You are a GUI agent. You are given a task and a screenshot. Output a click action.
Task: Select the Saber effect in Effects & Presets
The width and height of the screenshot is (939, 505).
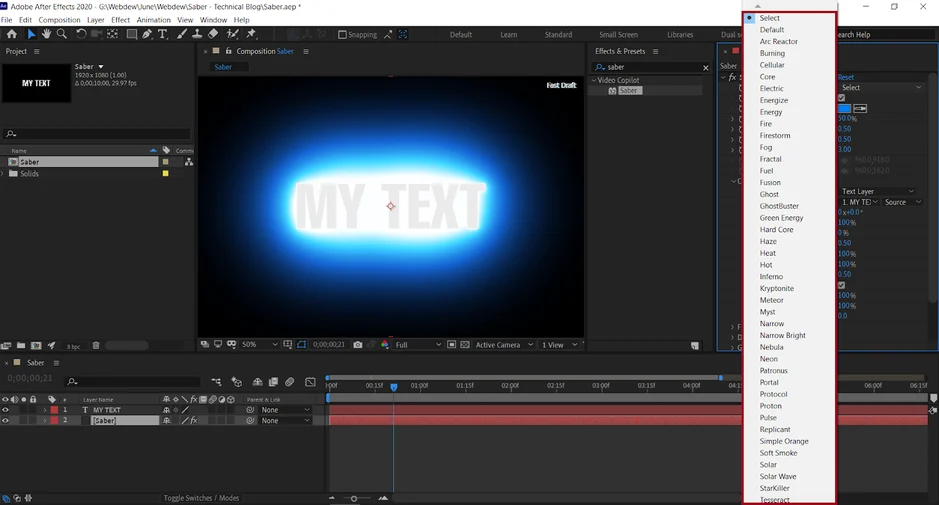628,90
